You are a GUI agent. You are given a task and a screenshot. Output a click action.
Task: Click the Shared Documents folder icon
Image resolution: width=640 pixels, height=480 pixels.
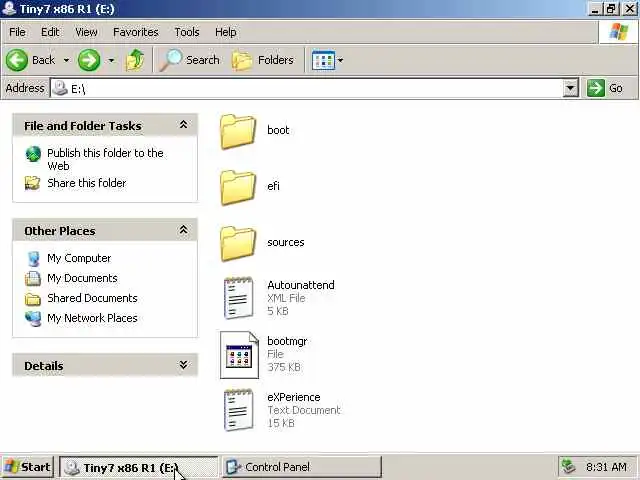(33, 299)
